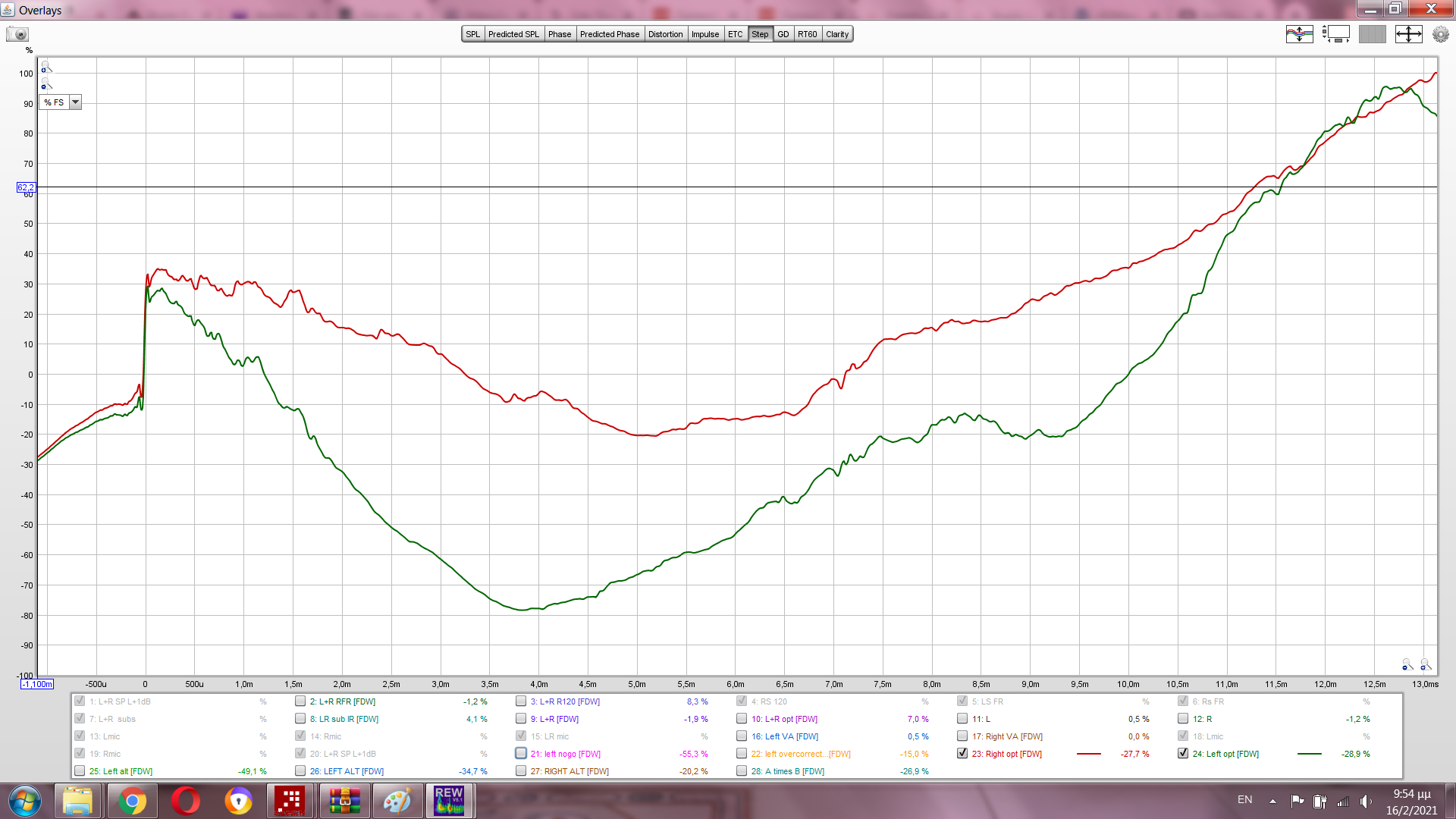Show hidden icons arrow in system tray
This screenshot has width=1456, height=819.
(1272, 801)
